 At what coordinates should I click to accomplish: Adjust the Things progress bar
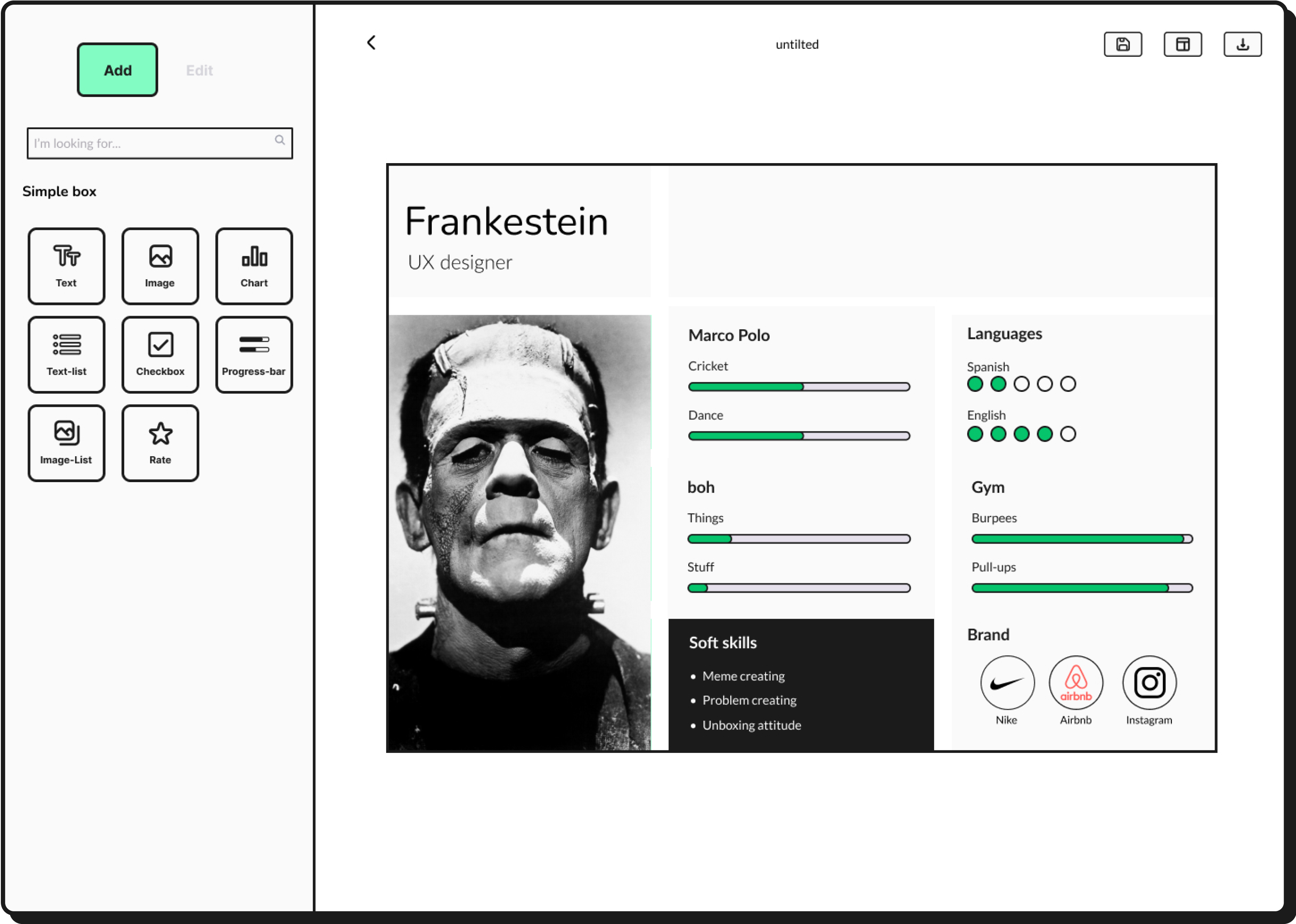click(x=798, y=539)
